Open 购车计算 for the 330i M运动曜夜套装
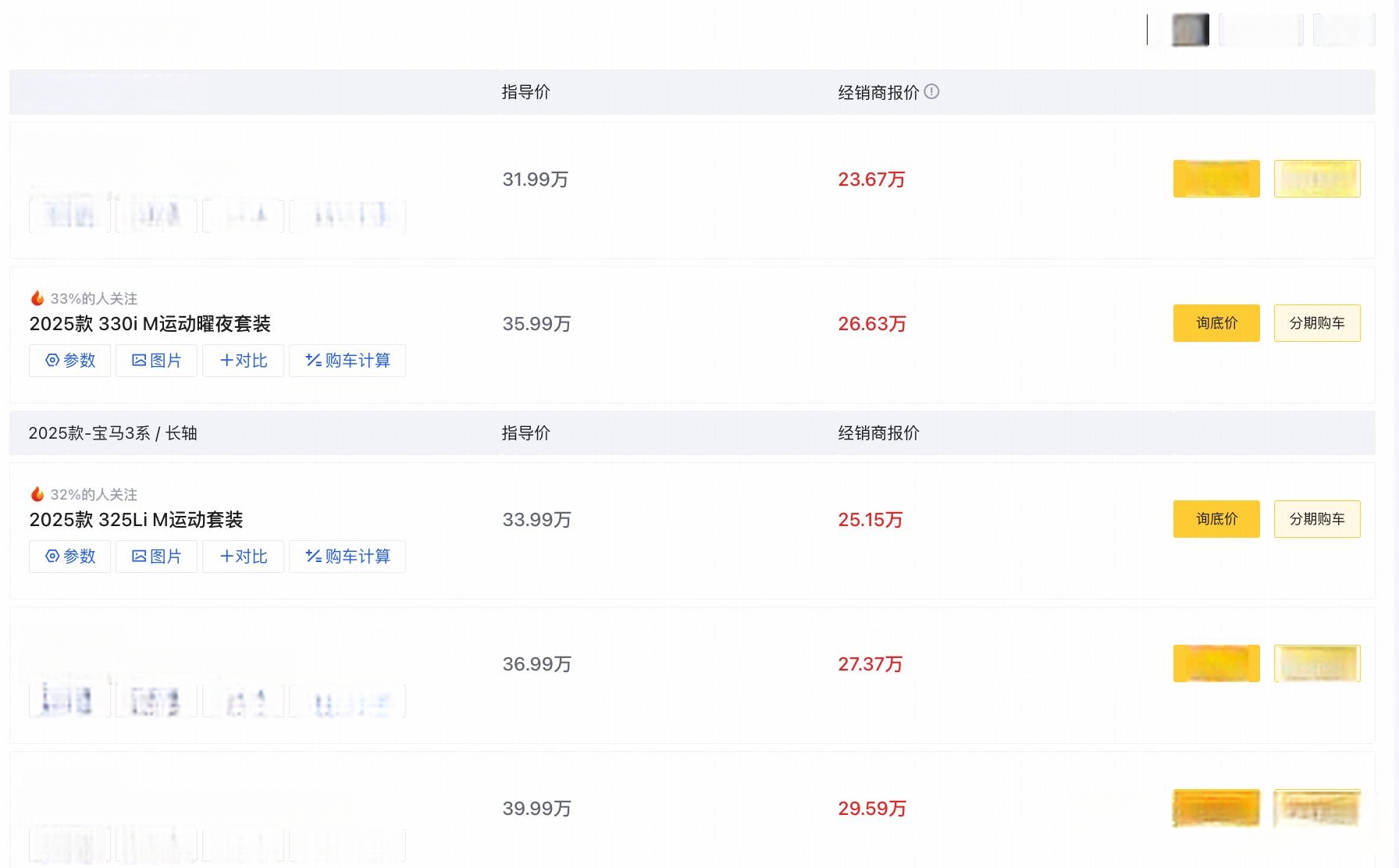Image resolution: width=1399 pixels, height=868 pixels. click(347, 361)
